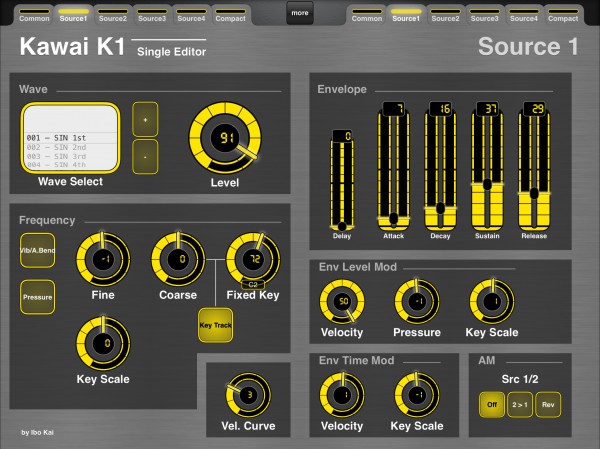Viewport: 600px width, 449px height.
Task: Set AM mode to 2 > 1
Action: (520, 405)
